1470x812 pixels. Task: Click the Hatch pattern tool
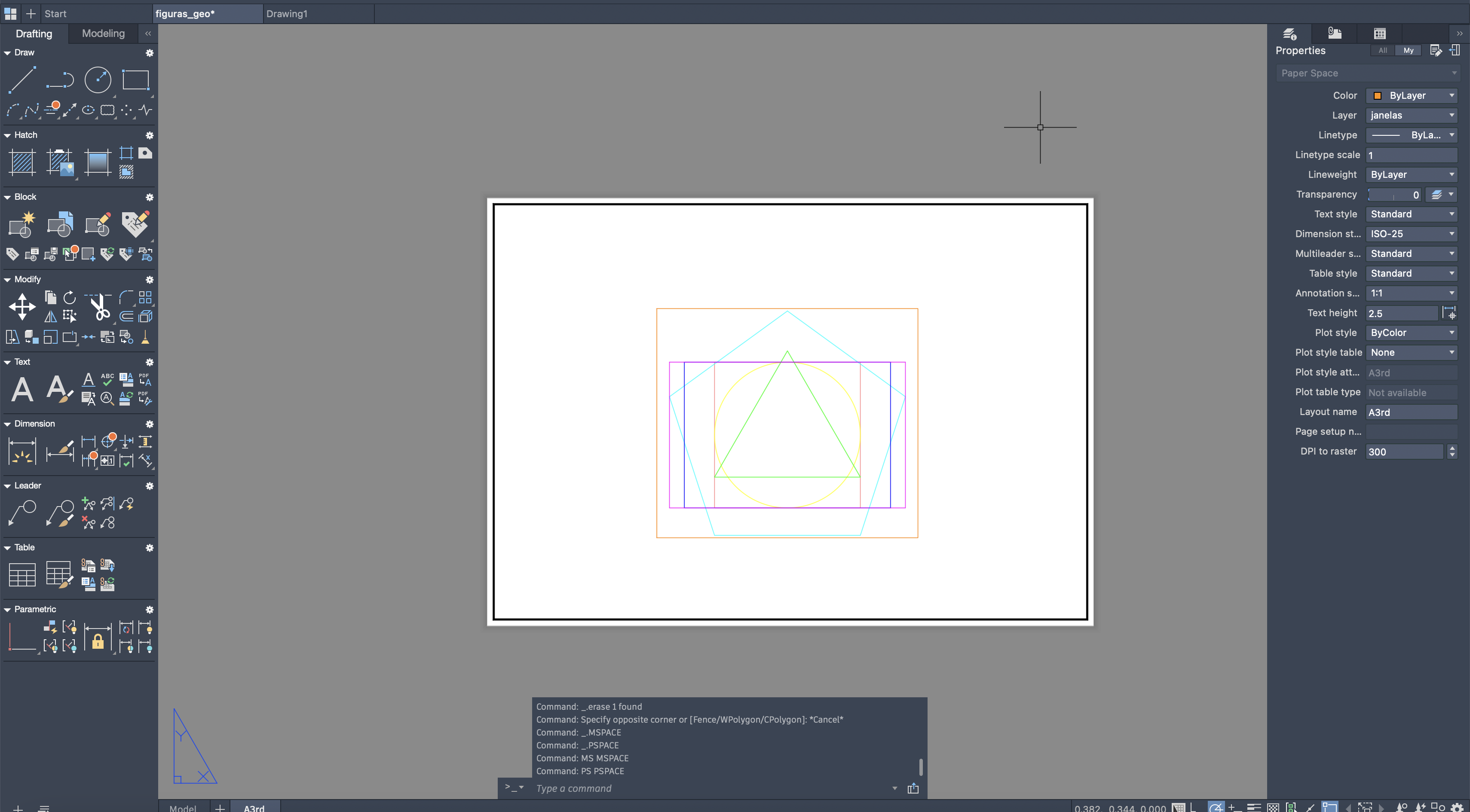coord(22,162)
